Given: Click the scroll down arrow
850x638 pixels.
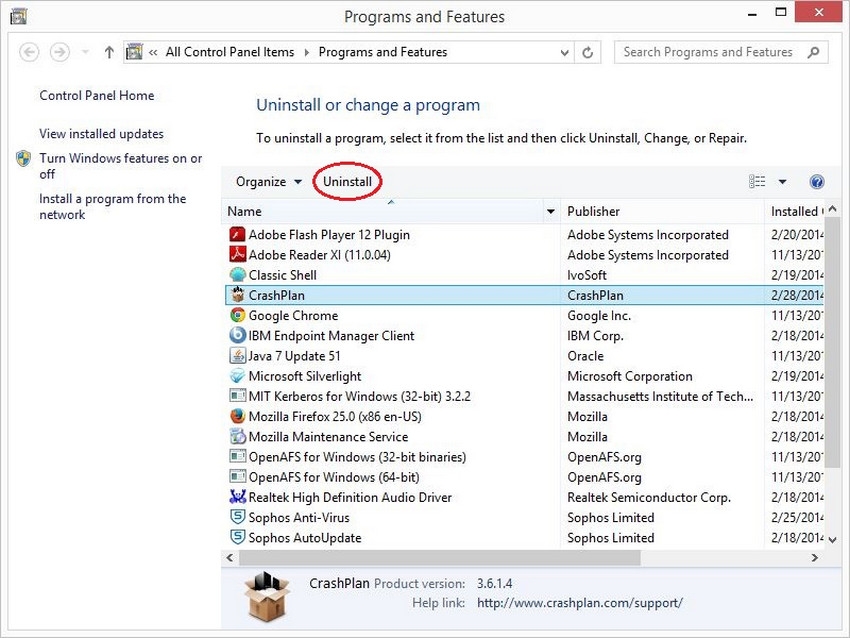Looking at the screenshot, I should coord(833,539).
